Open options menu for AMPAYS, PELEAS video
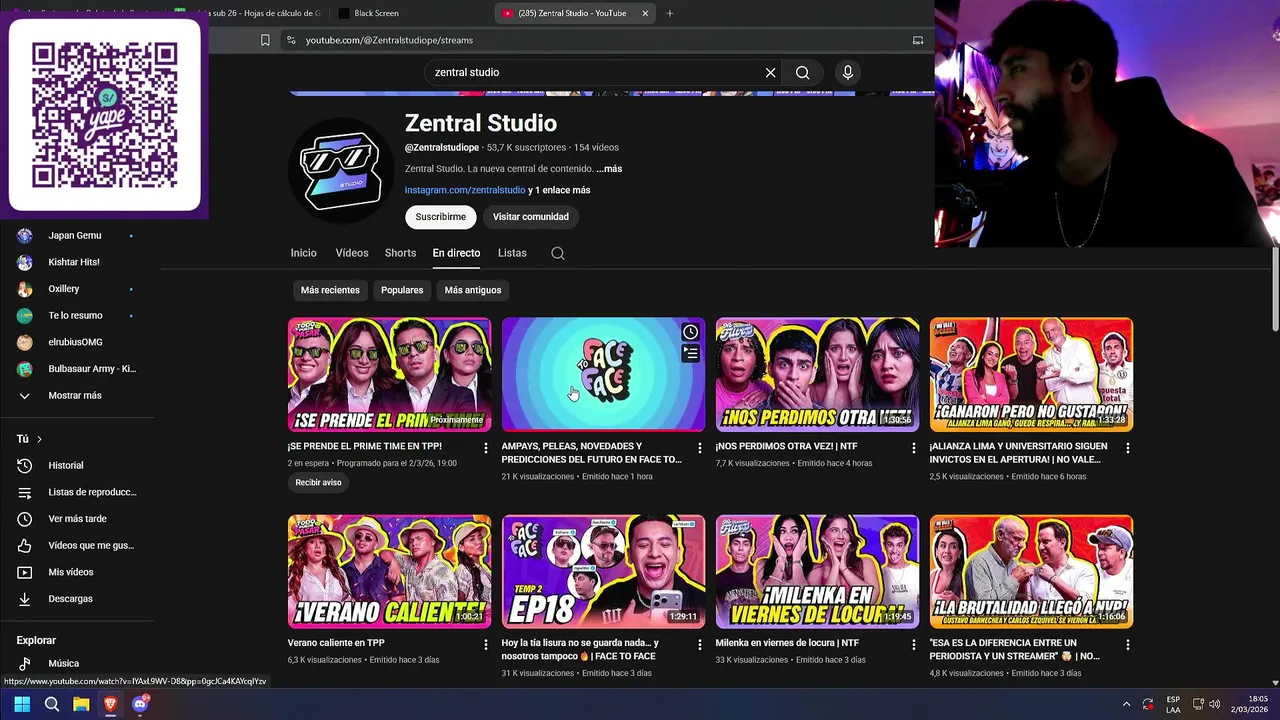The image size is (1280, 720). point(700,448)
